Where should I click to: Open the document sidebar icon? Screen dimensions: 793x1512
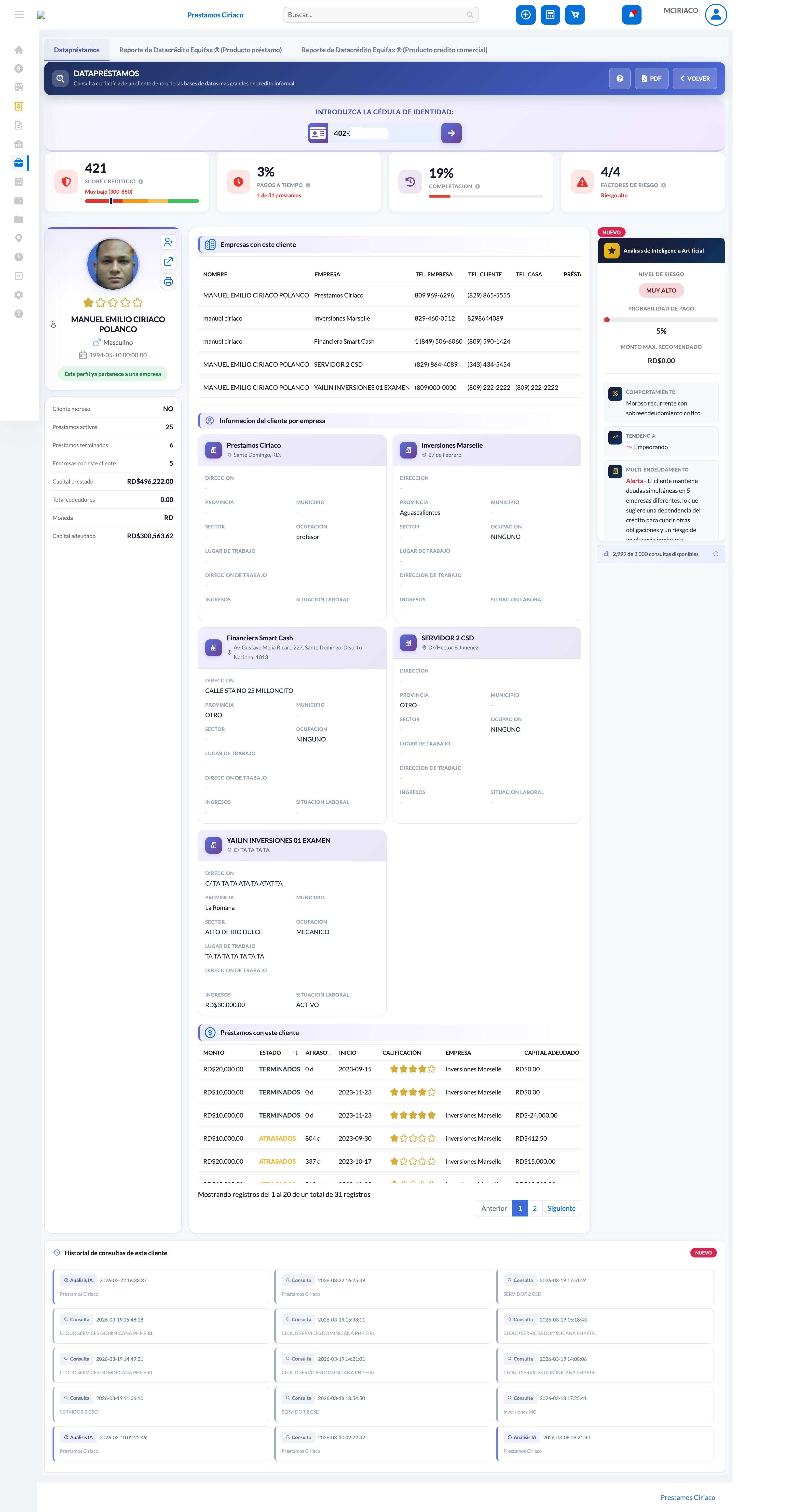click(19, 125)
